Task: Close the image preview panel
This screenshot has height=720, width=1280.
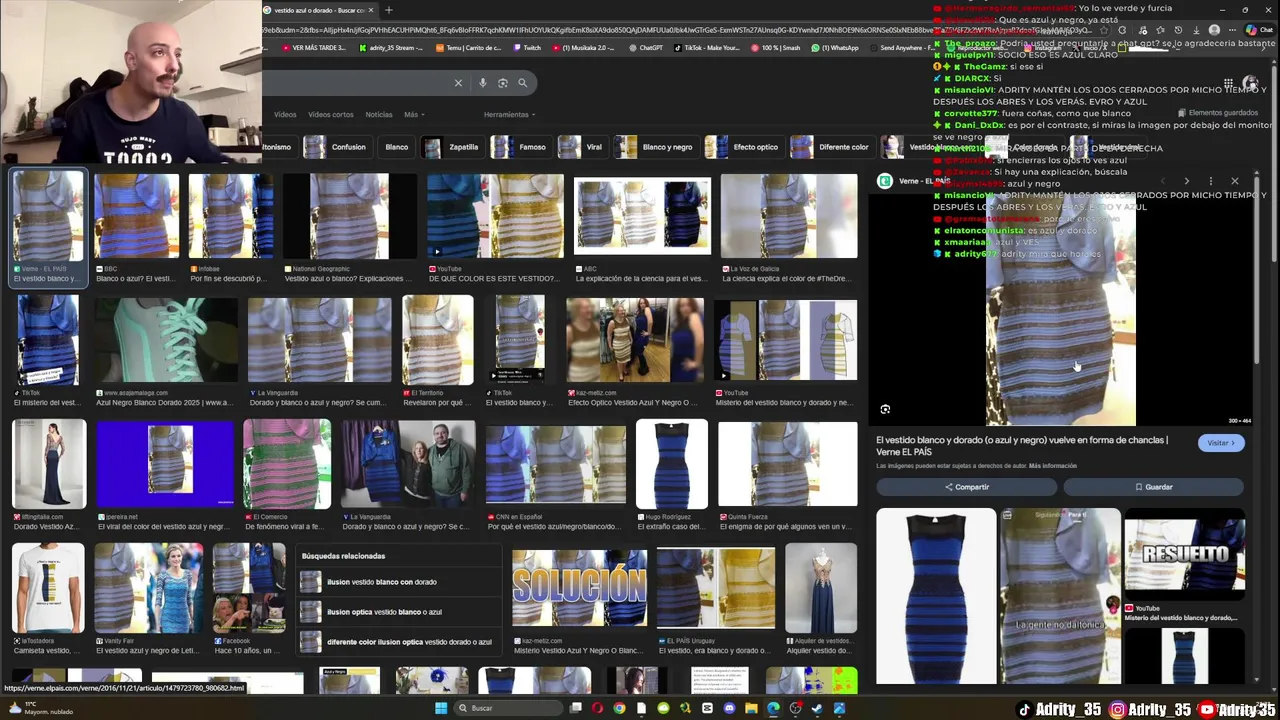Action: (x=1235, y=181)
